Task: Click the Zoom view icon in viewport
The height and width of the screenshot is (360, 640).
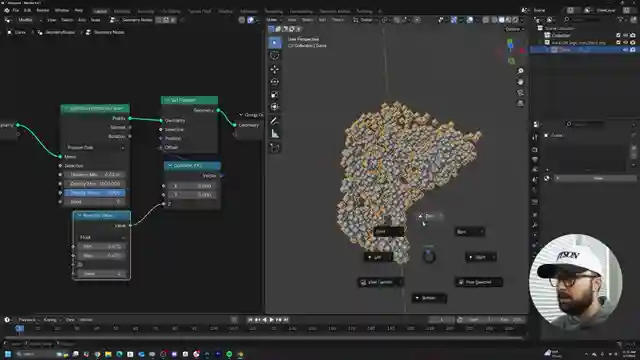Action: [520, 71]
